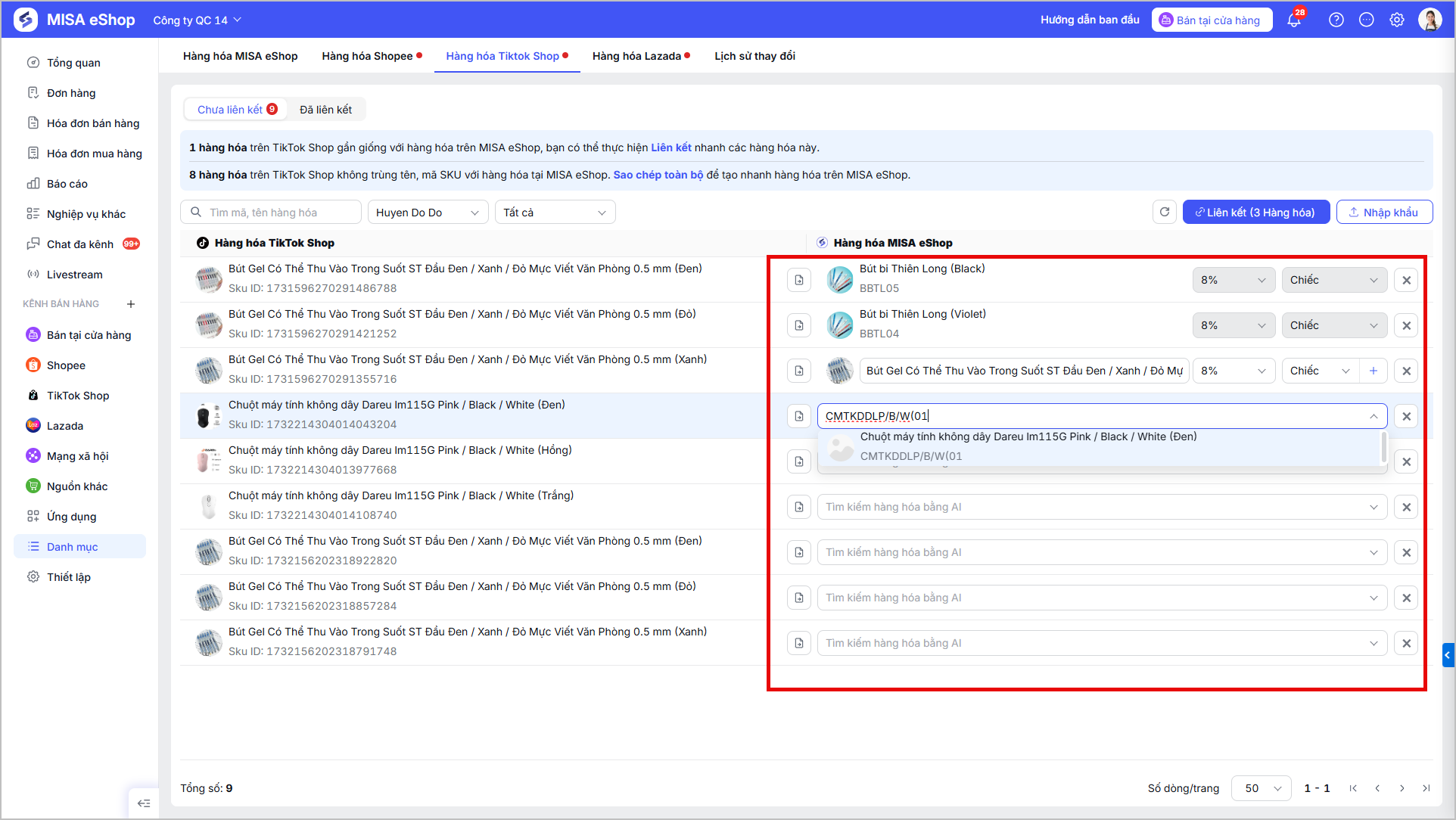
Task: Open Thiết lập in sidebar
Action: (x=68, y=577)
